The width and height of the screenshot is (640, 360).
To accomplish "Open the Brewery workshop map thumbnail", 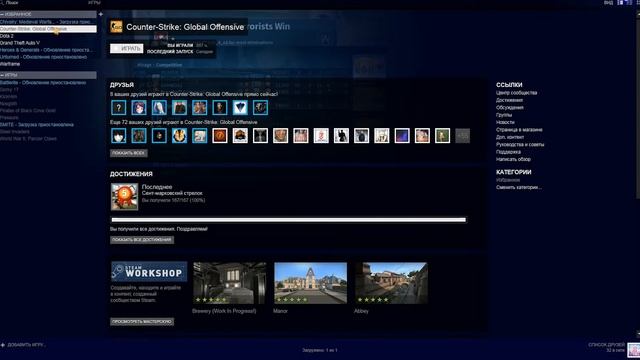I will pos(230,283).
